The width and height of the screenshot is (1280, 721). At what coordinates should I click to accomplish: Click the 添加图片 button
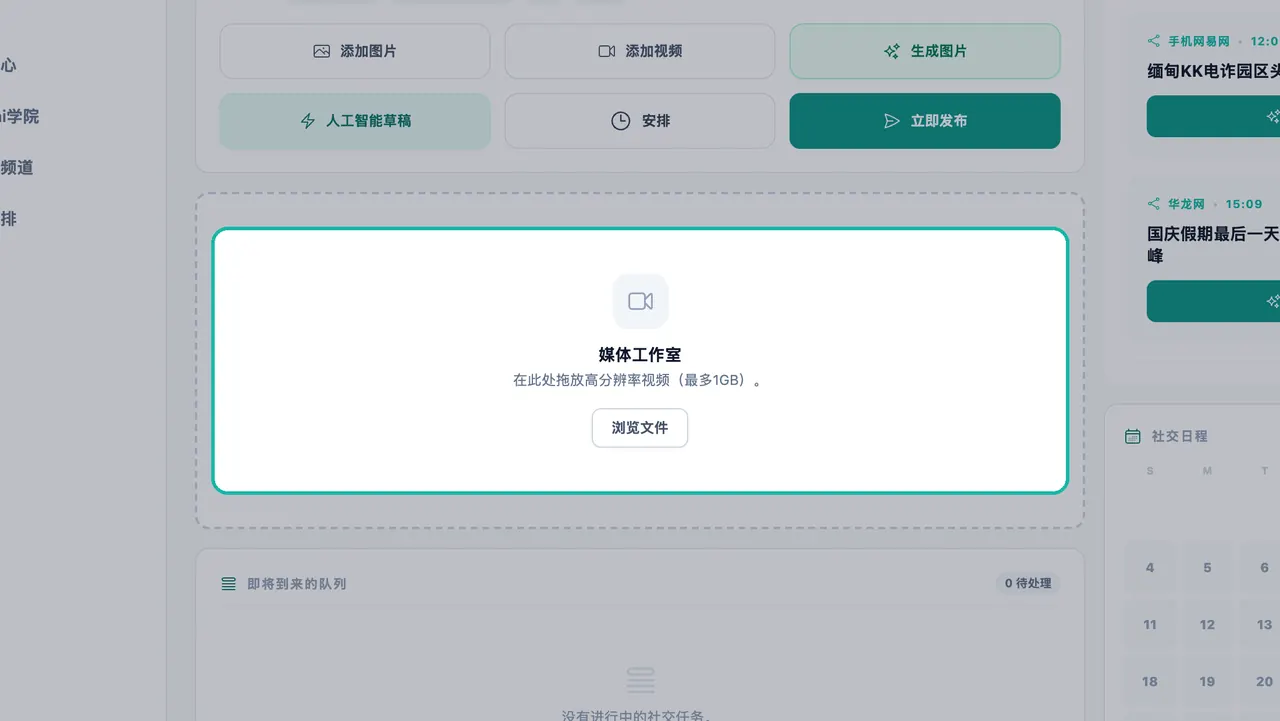[355, 51]
